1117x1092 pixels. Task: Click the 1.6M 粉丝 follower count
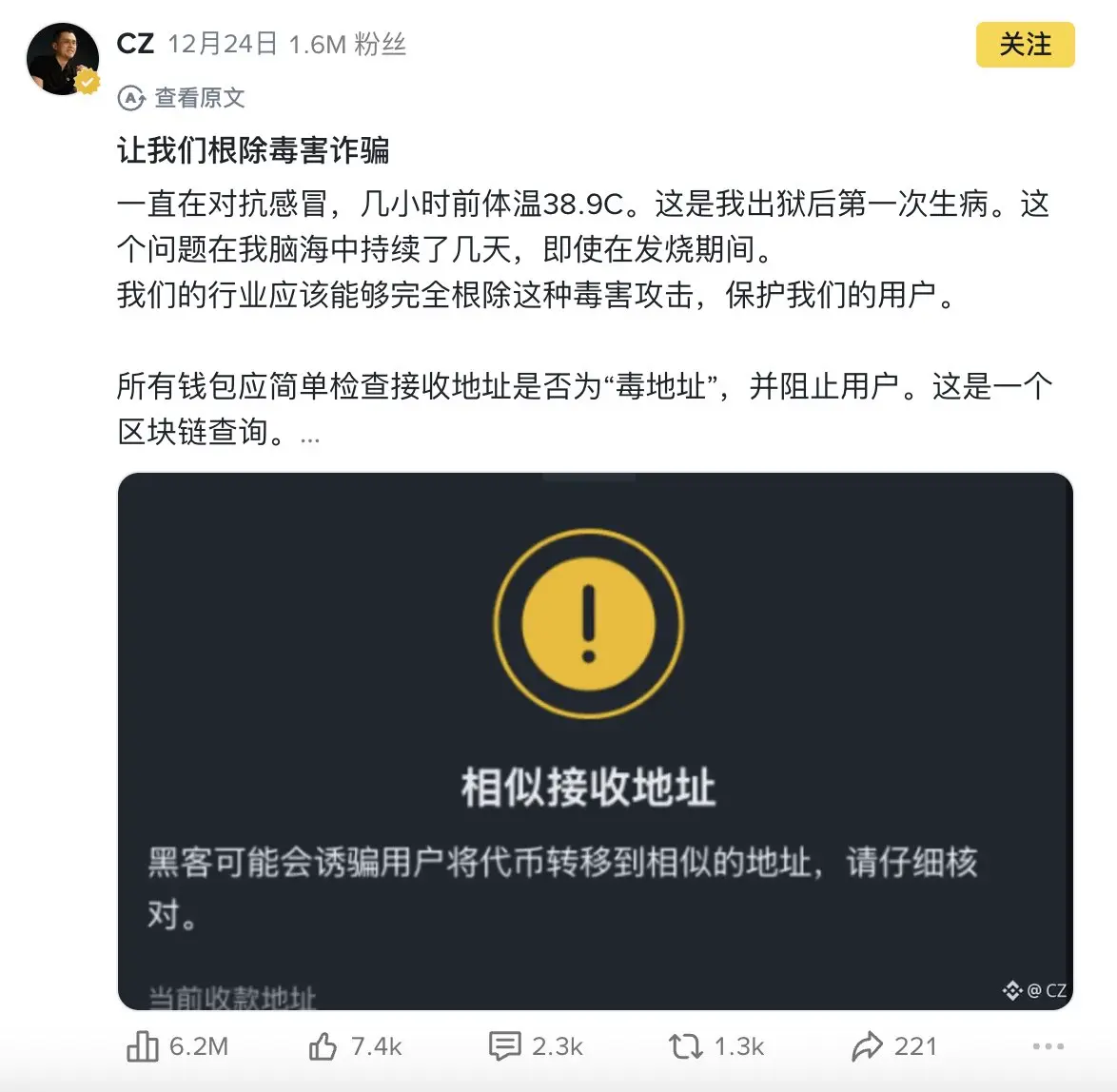tap(347, 44)
